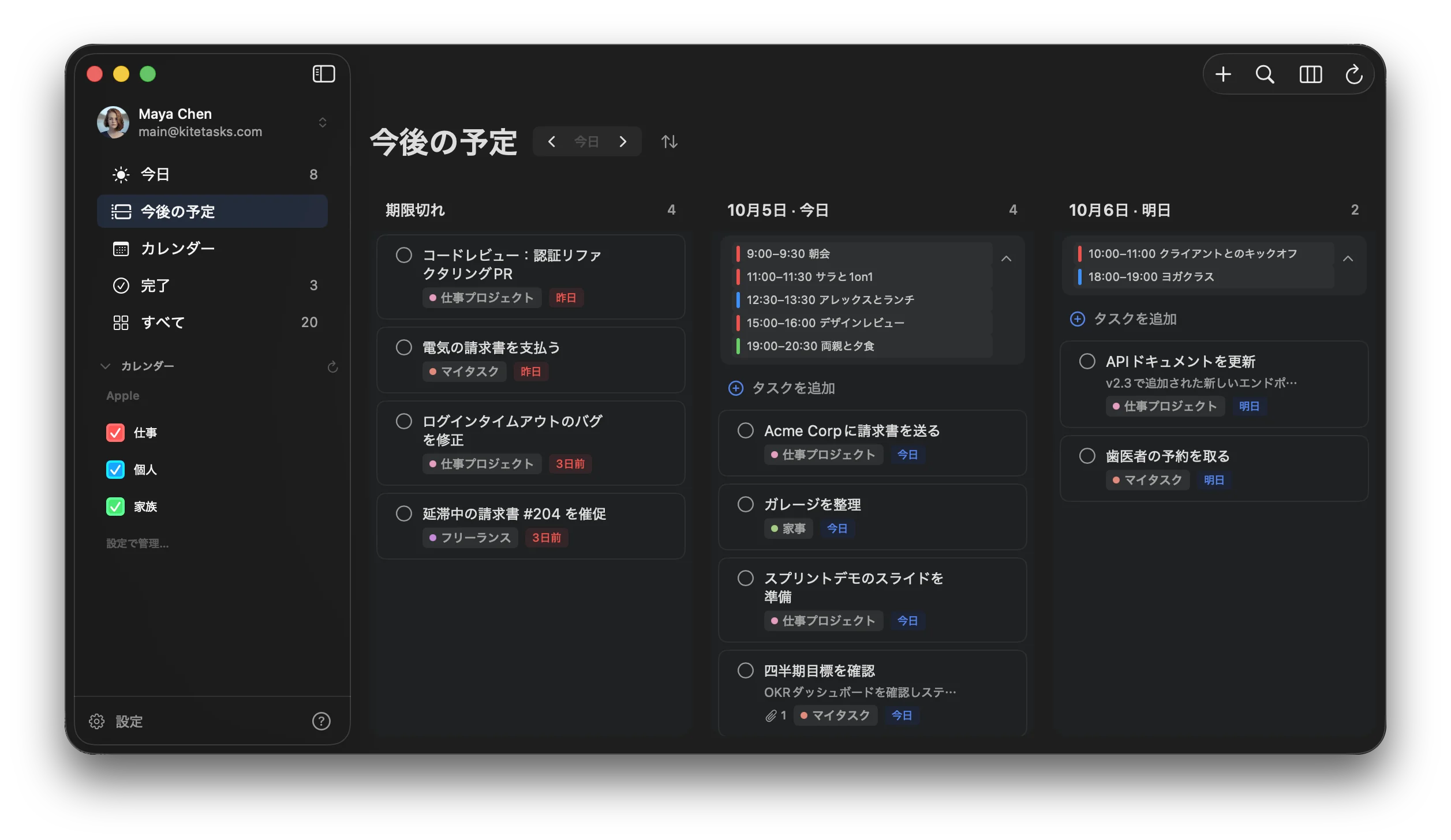Image resolution: width=1451 pixels, height=840 pixels.
Task: Open the help question mark icon
Action: [321, 721]
